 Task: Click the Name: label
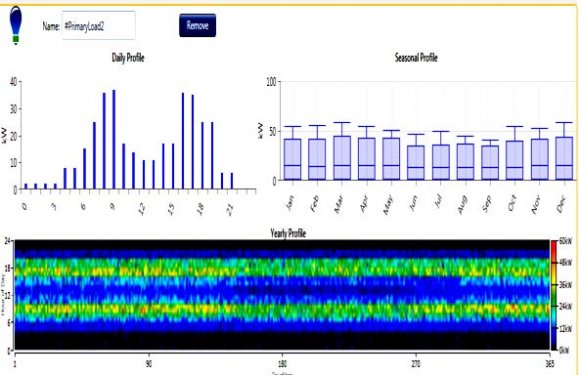click(x=51, y=26)
